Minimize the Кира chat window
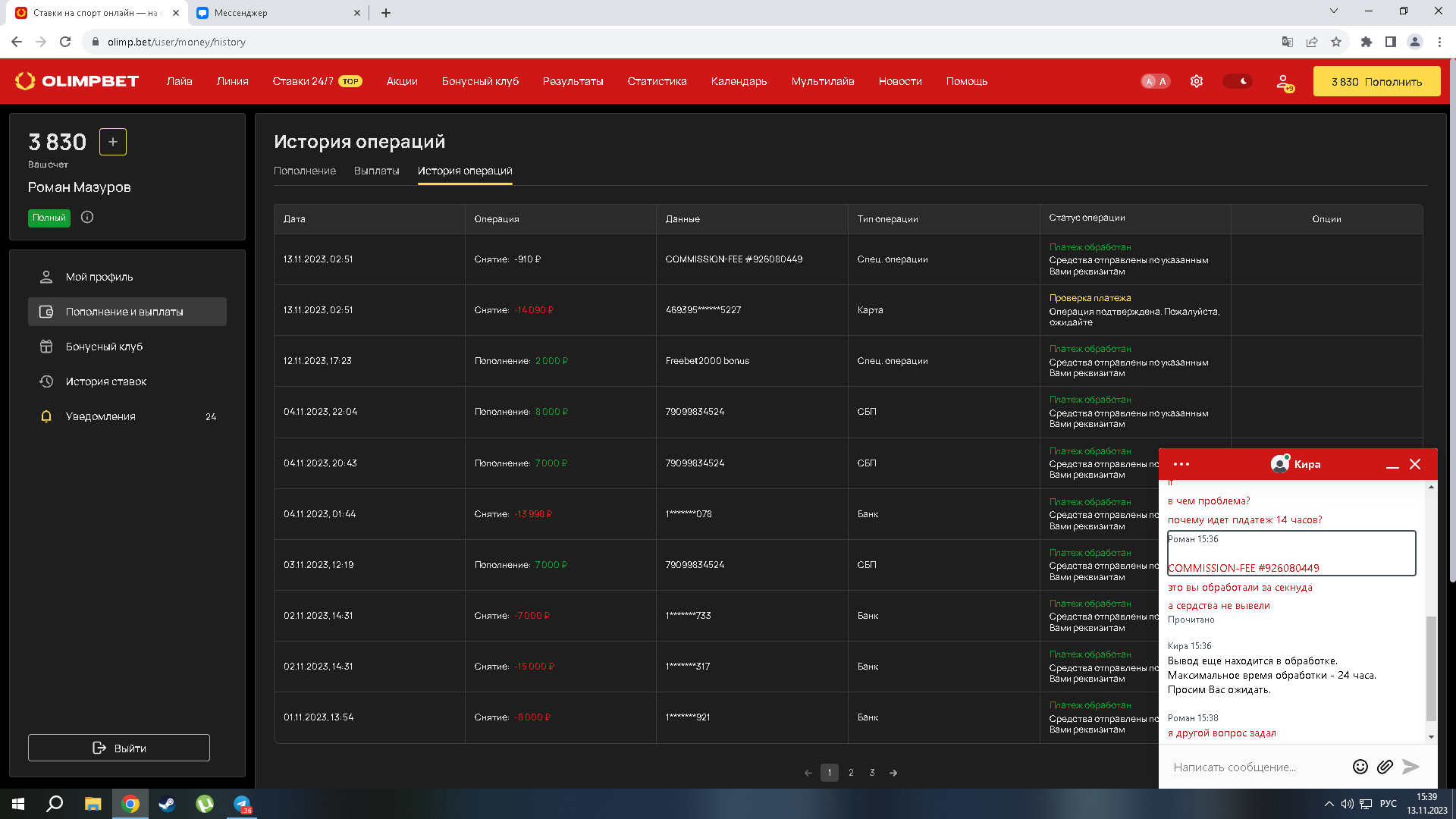The height and width of the screenshot is (819, 1456). [1392, 465]
